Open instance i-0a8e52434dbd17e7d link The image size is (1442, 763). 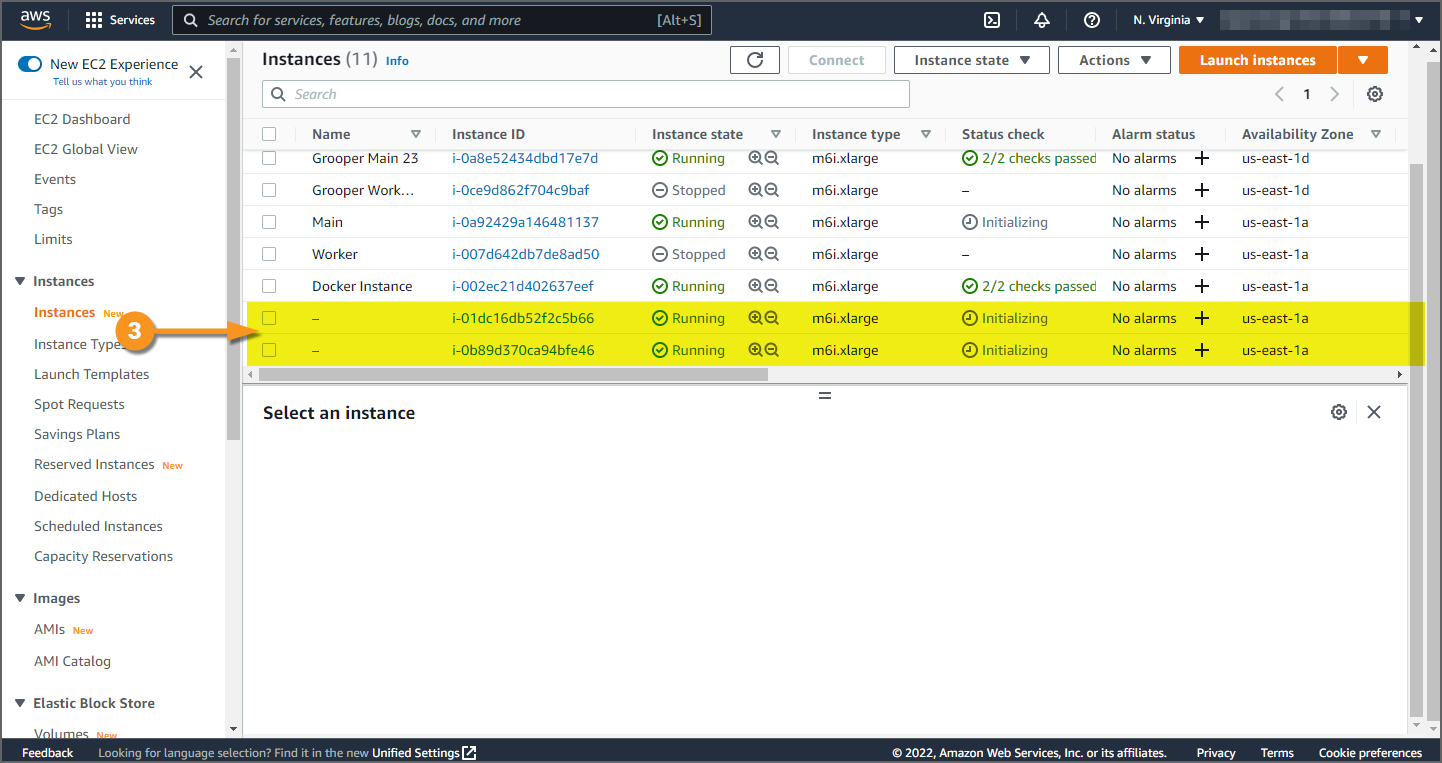click(525, 158)
